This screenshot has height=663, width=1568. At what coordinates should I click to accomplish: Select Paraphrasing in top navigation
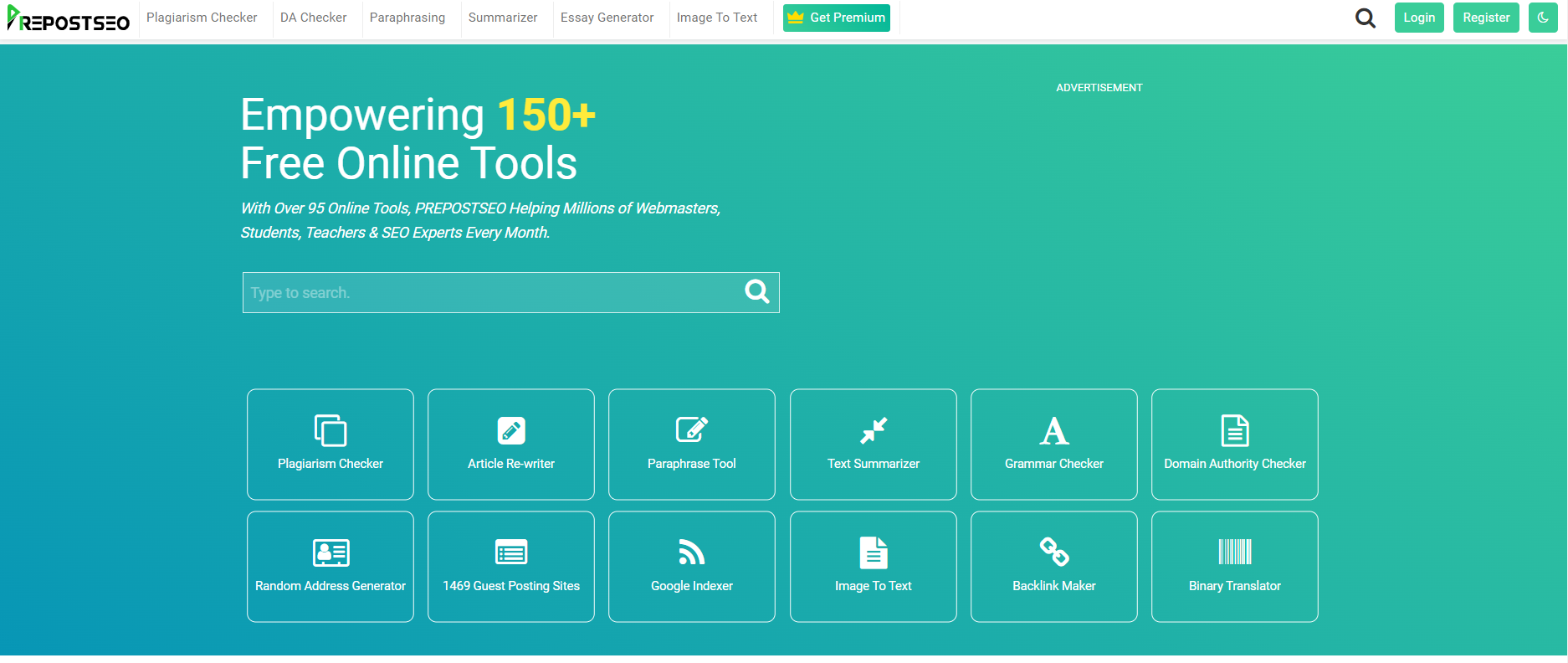coord(407,18)
